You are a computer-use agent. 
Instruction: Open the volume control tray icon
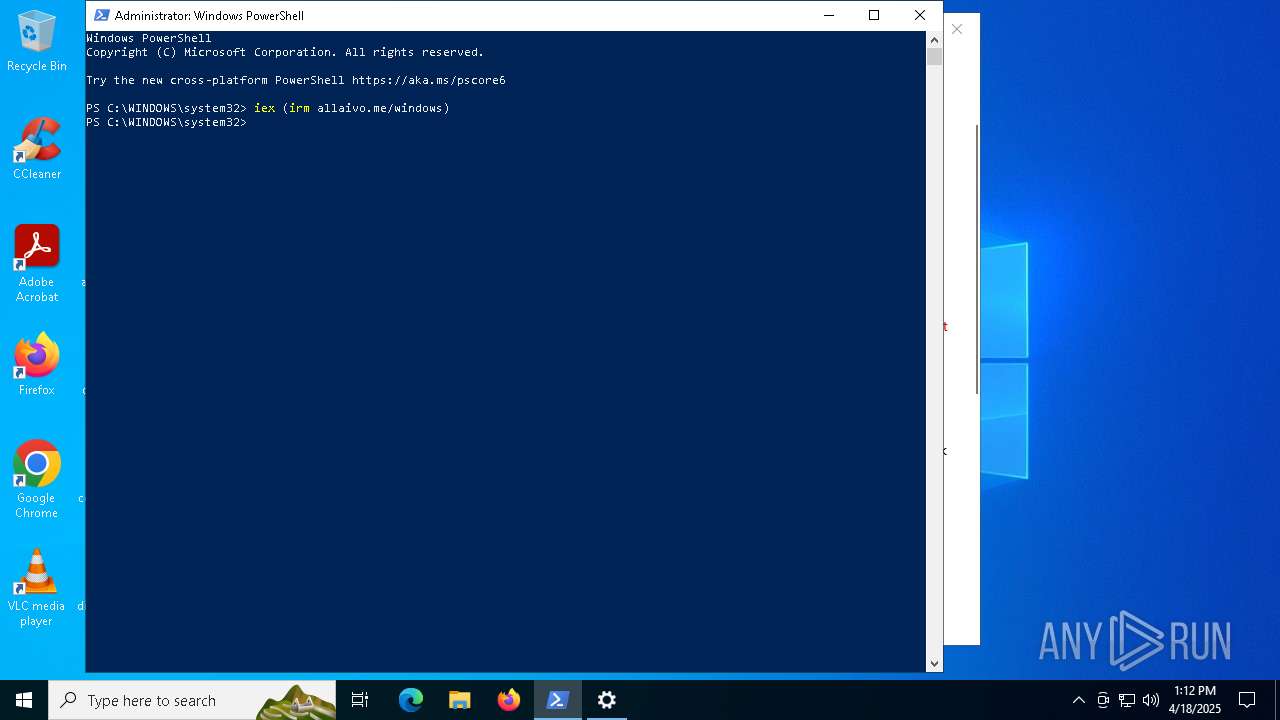coord(1151,700)
